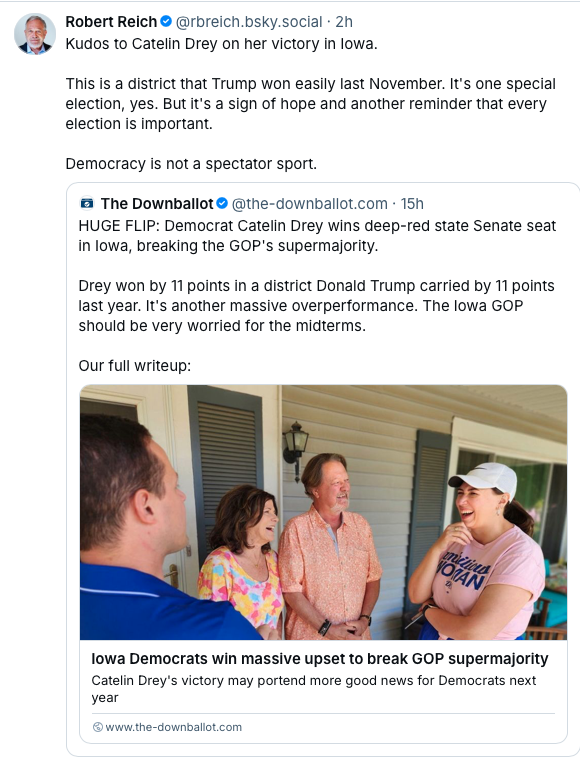Click The Downballot's blue verified badge
Viewport: 580px width, 761px height.
[222, 203]
